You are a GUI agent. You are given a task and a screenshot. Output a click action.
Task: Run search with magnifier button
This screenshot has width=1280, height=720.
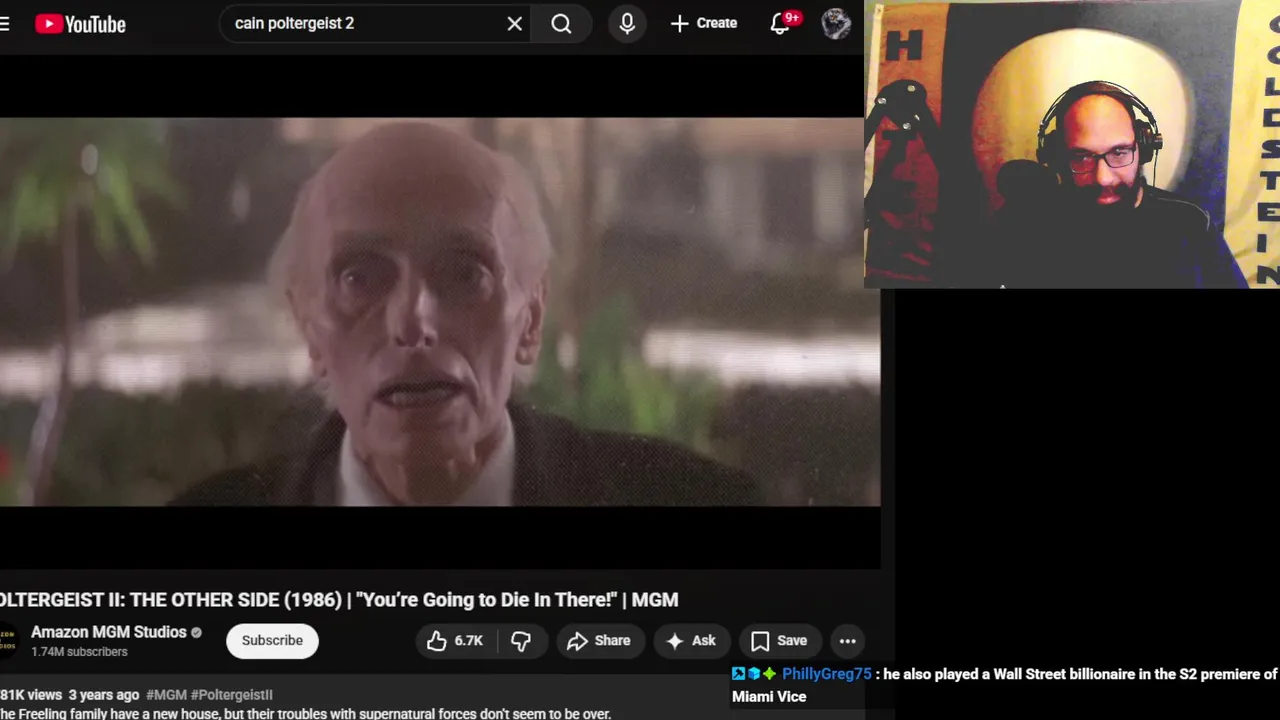[x=561, y=23]
